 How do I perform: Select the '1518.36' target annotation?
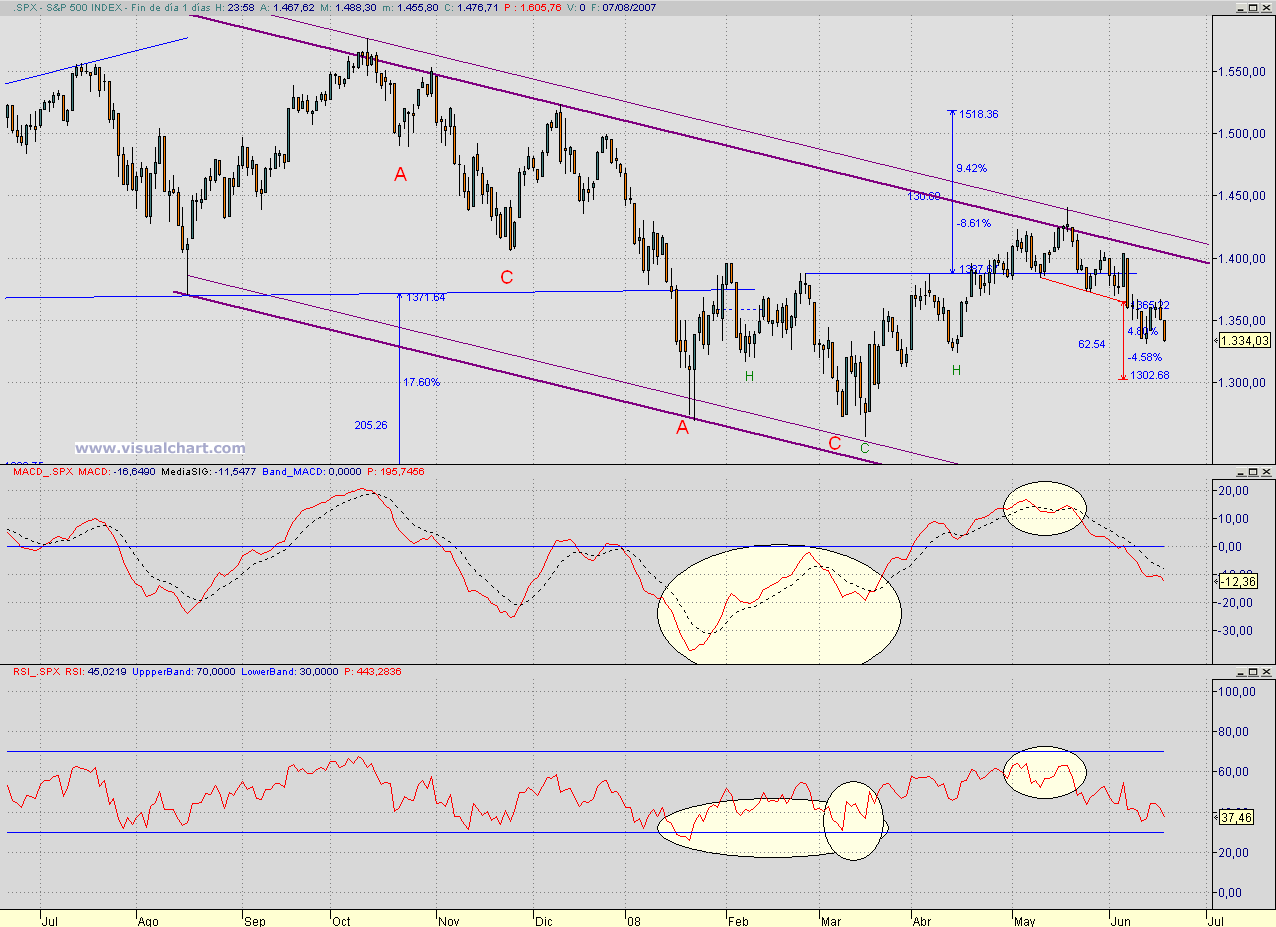978,114
